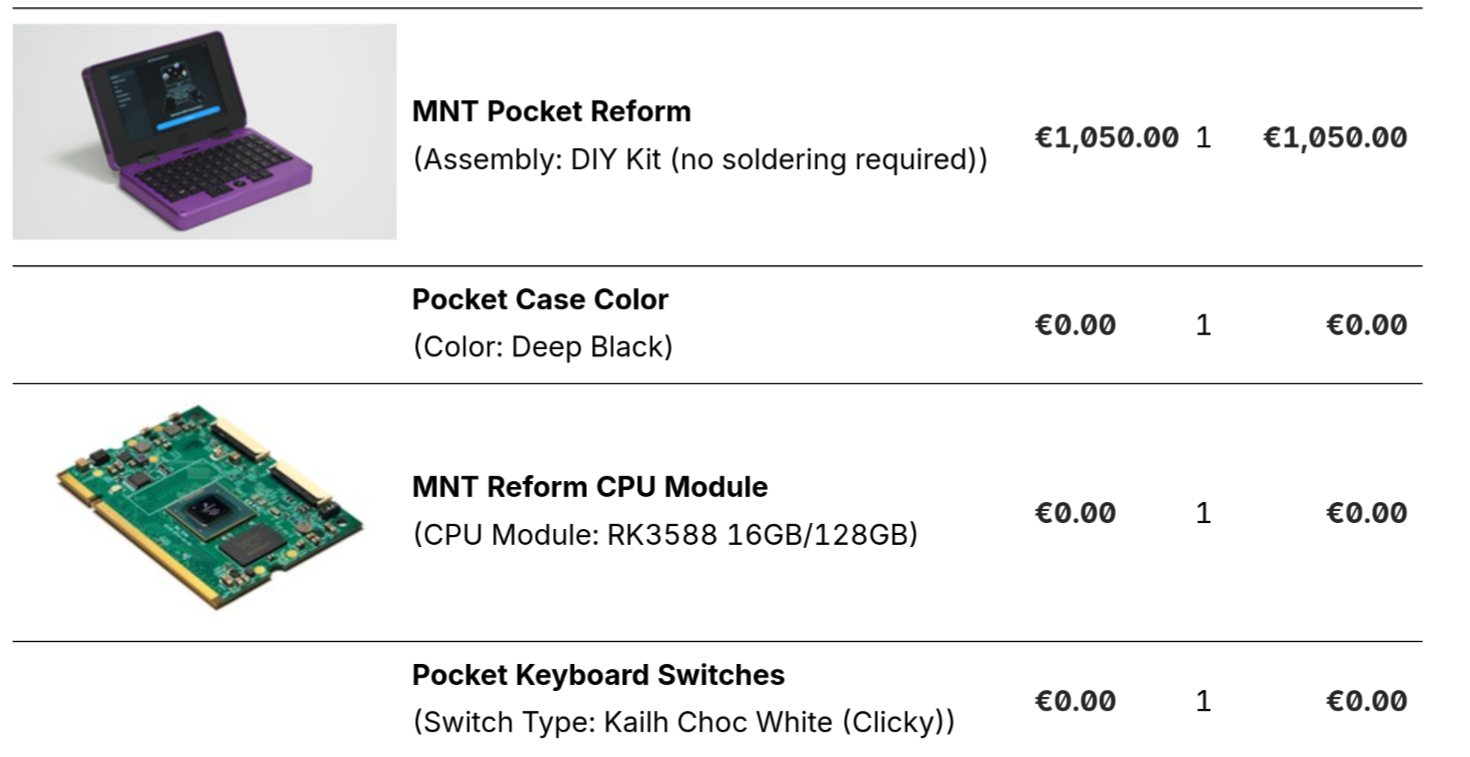The height and width of the screenshot is (757, 1470).
Task: Click the quantity in the Pocket Case Color row
Action: click(x=1203, y=325)
